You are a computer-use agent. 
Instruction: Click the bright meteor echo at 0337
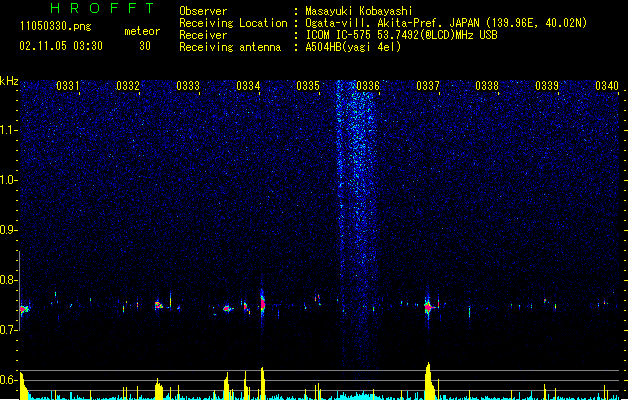click(x=428, y=307)
